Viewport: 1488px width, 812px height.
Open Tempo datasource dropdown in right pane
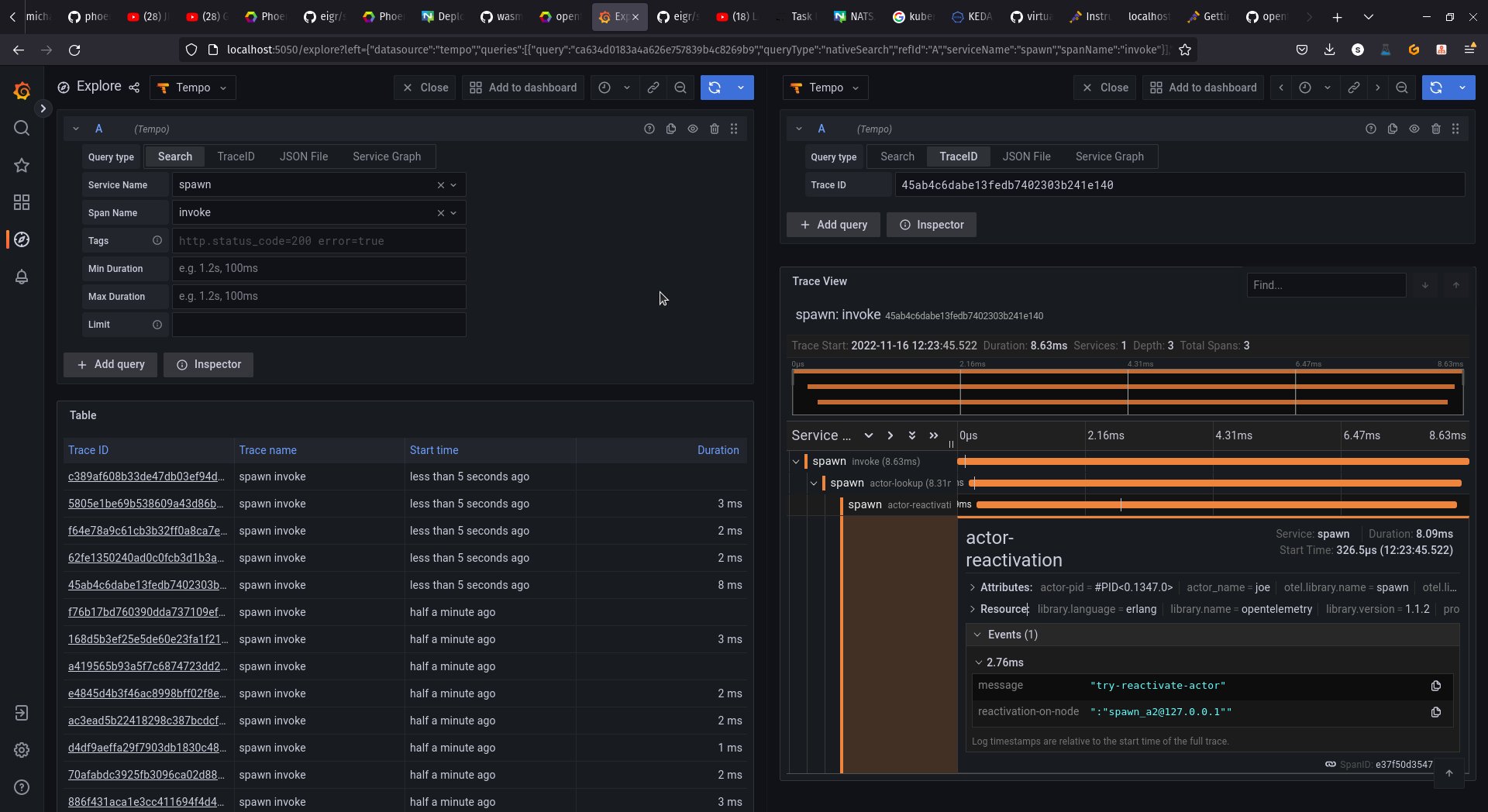coord(826,88)
